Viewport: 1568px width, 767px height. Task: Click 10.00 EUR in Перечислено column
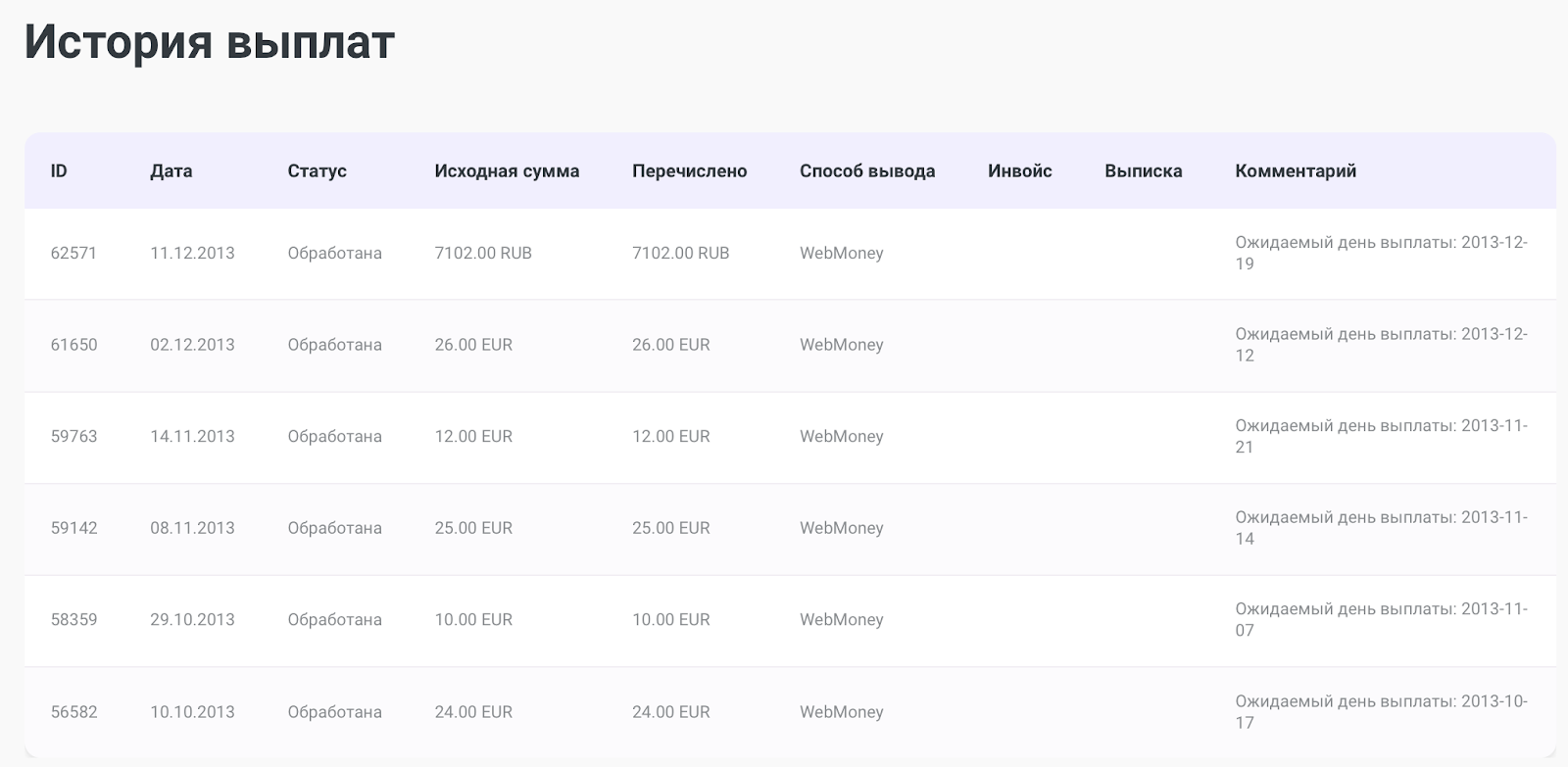671,619
